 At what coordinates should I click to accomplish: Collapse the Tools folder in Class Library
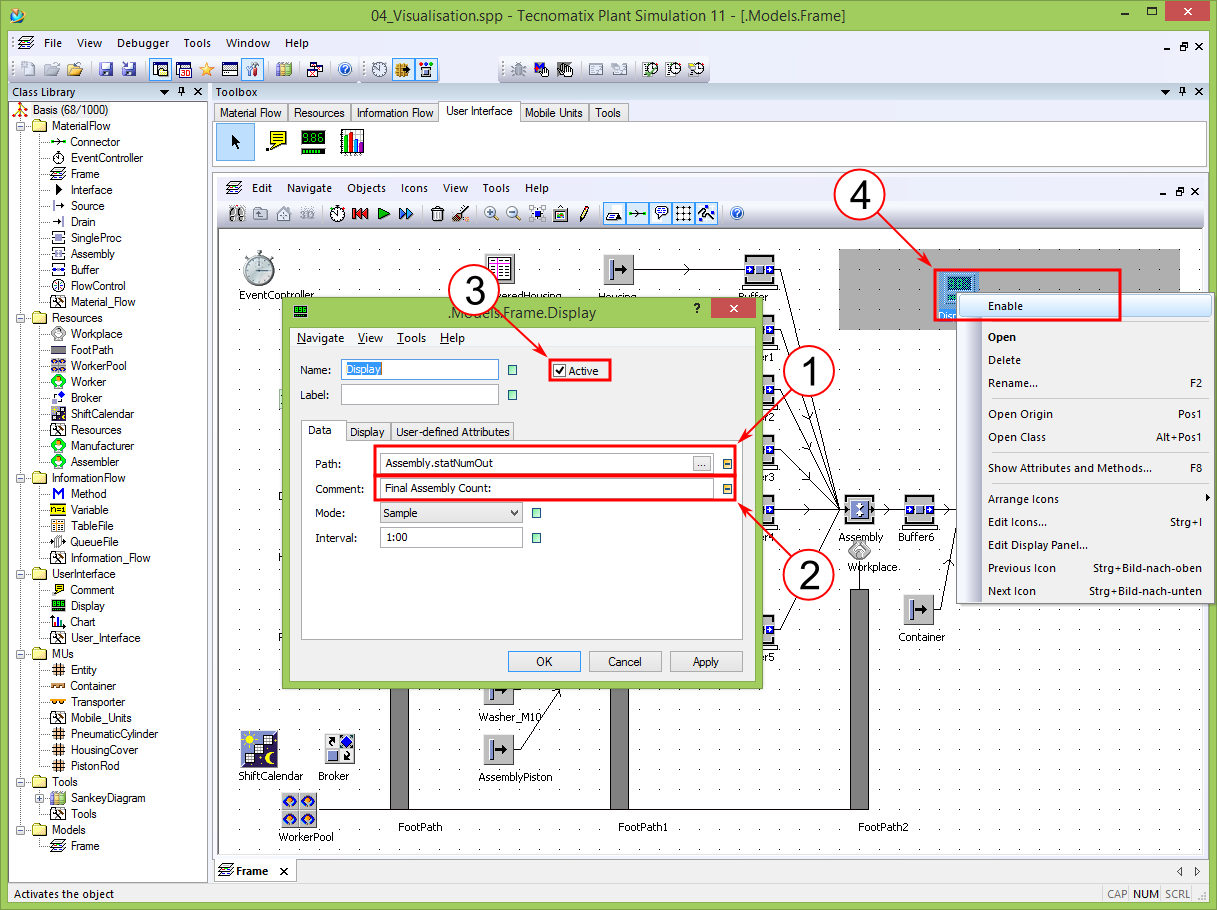[21, 782]
